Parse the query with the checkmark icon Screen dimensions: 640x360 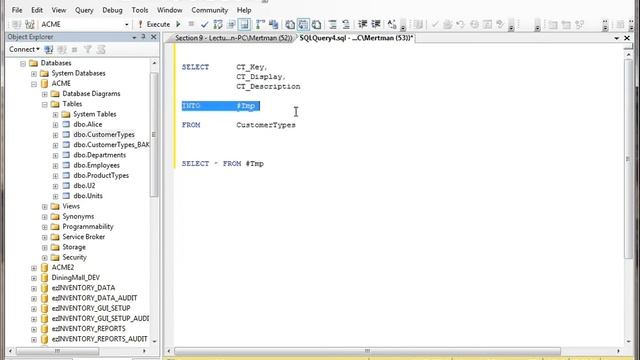204,24
